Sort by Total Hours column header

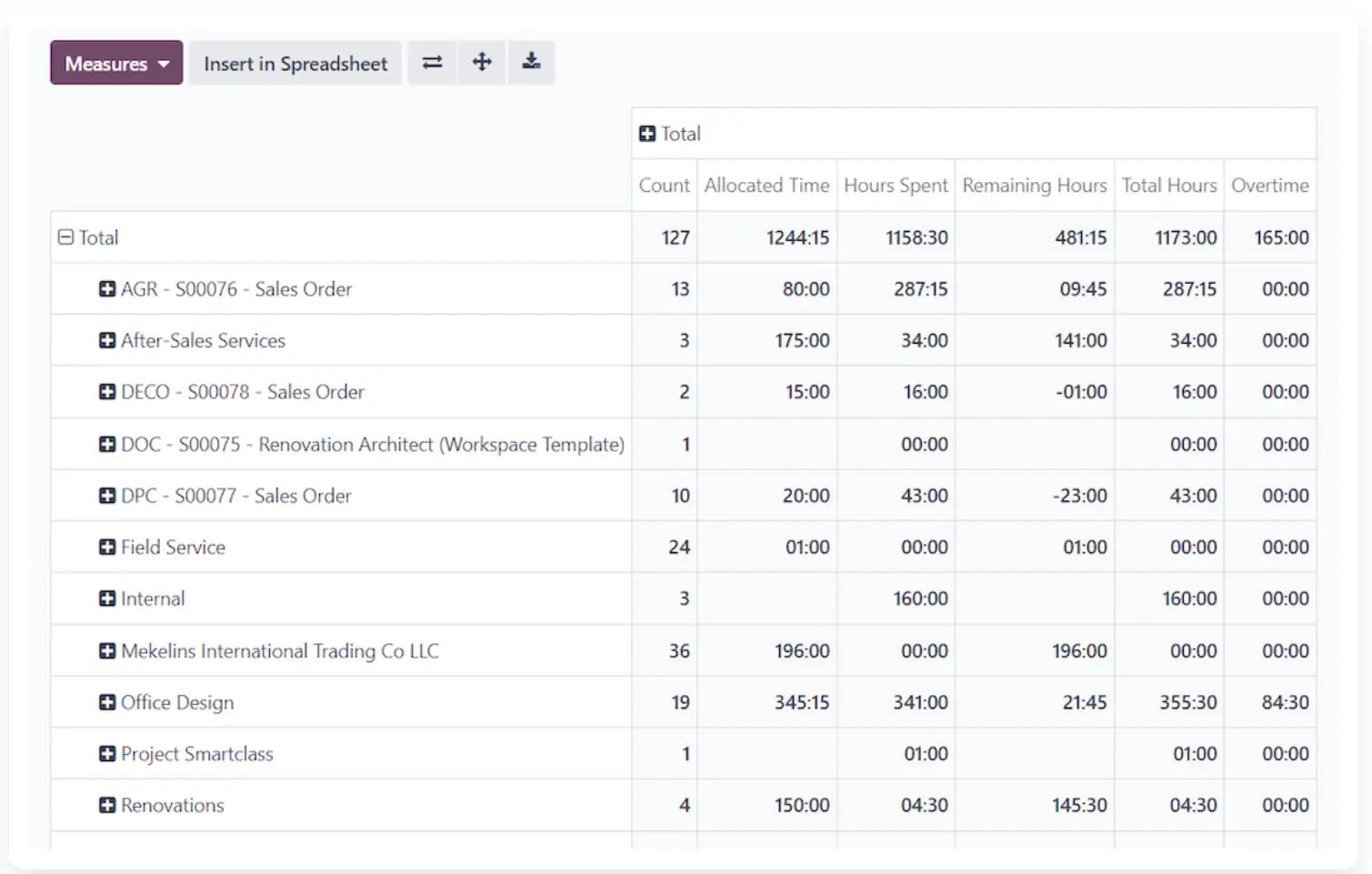pos(1169,186)
